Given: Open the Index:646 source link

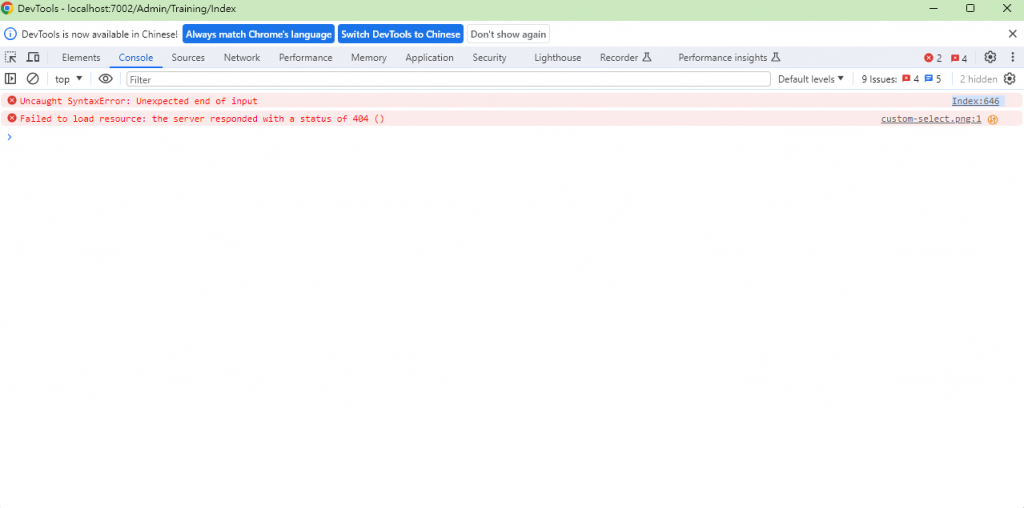Looking at the screenshot, I should pos(975,101).
